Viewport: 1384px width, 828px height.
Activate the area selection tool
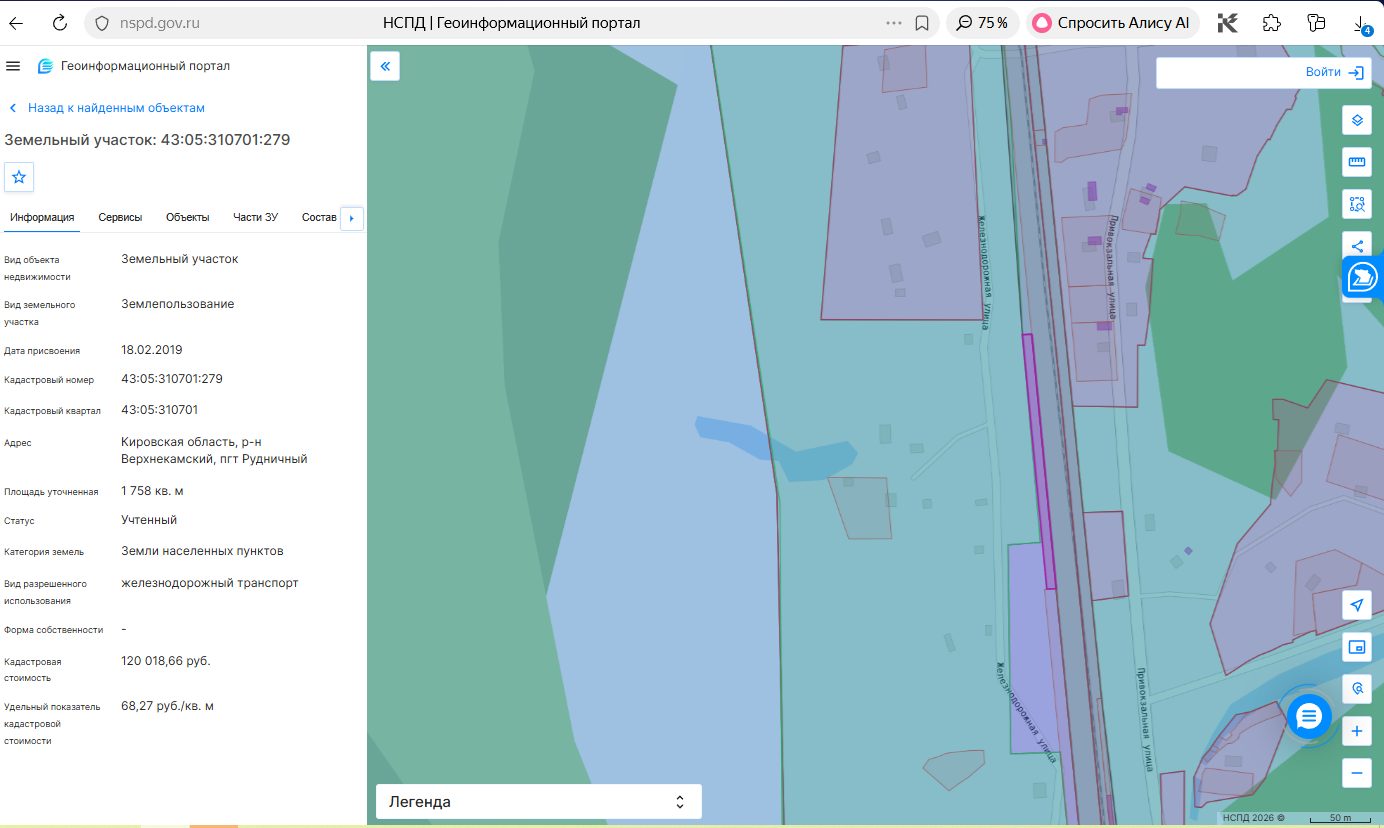point(1357,204)
